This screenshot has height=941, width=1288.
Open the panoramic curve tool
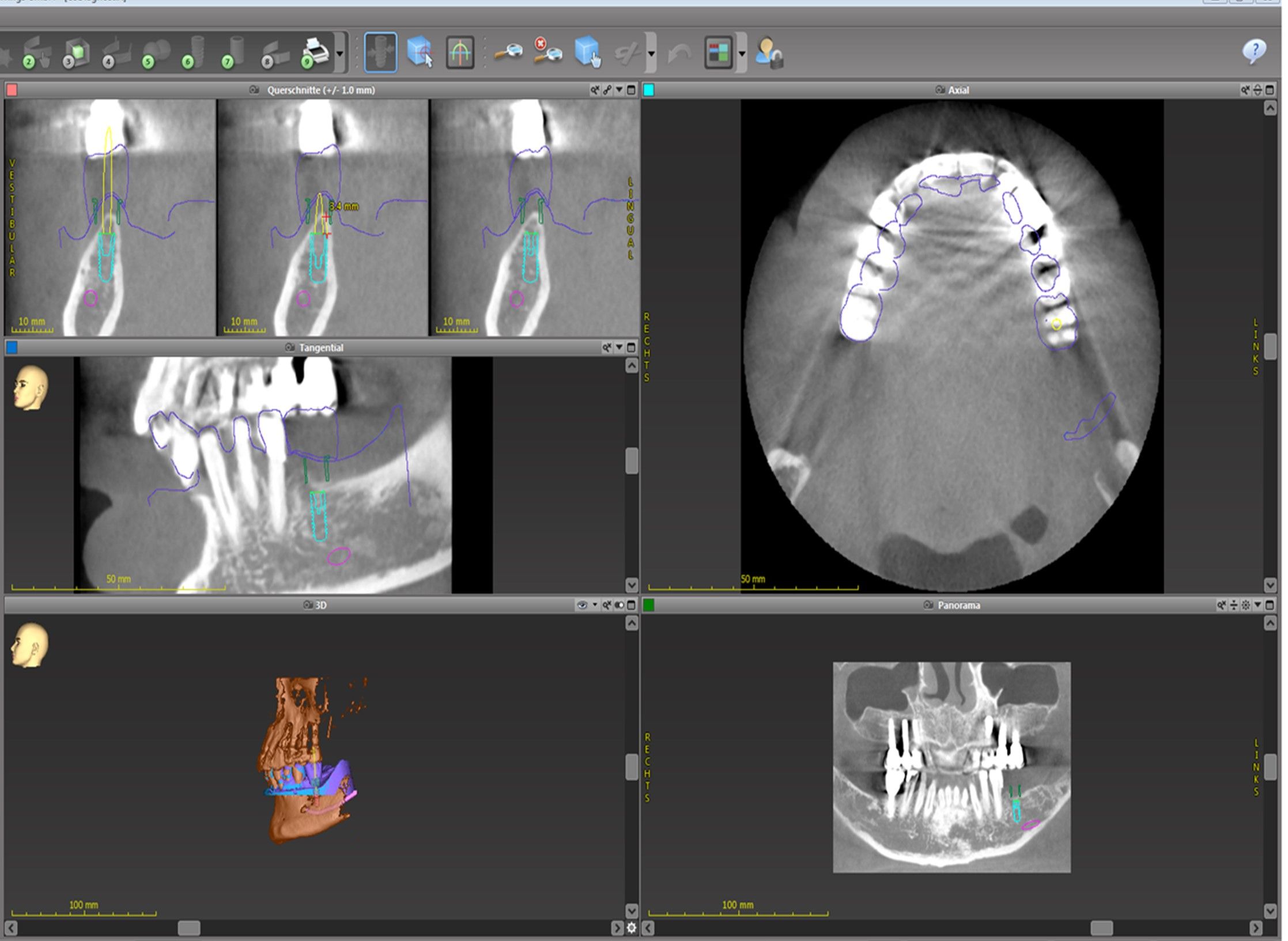(459, 53)
